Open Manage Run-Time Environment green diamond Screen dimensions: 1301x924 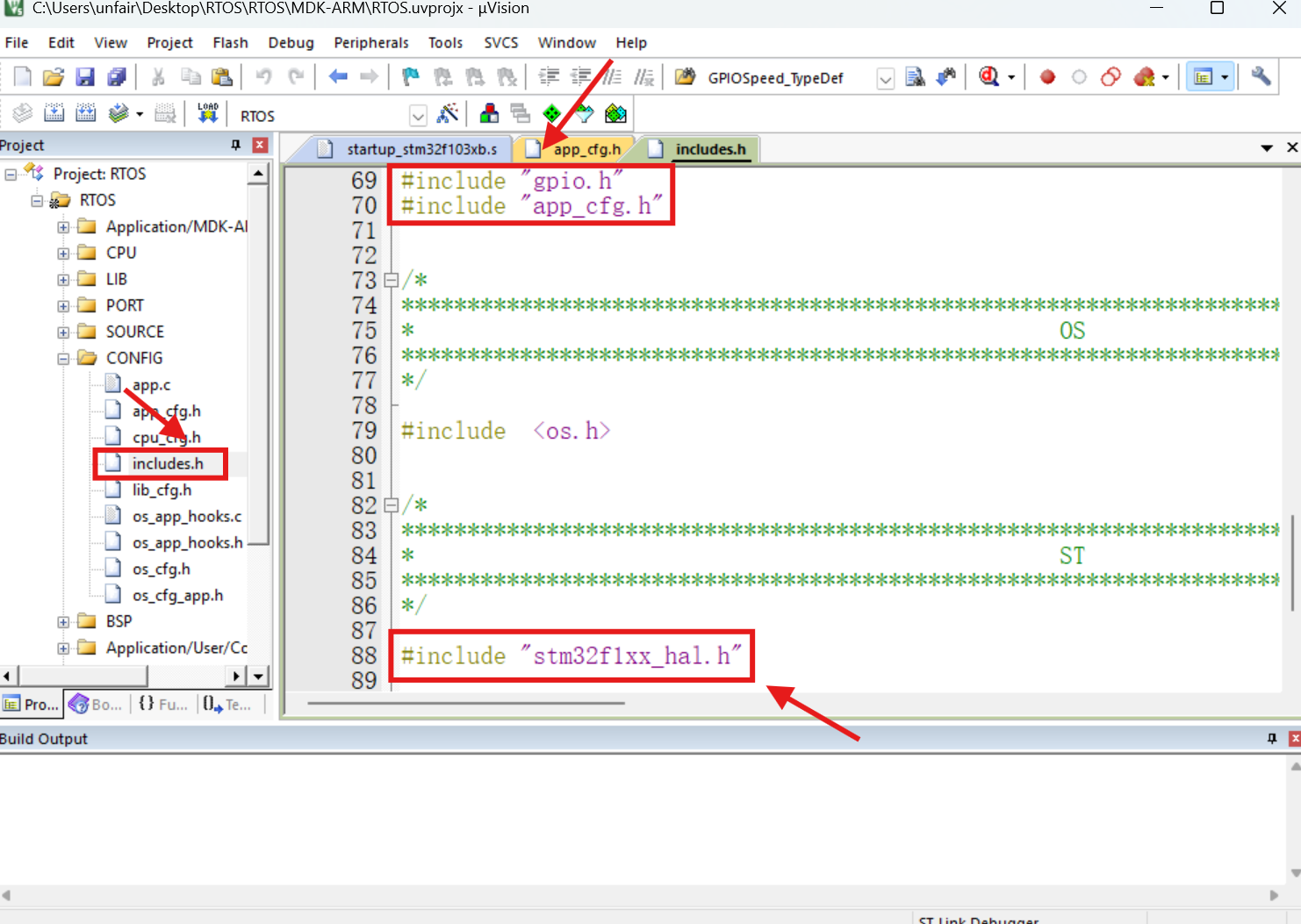tap(552, 114)
